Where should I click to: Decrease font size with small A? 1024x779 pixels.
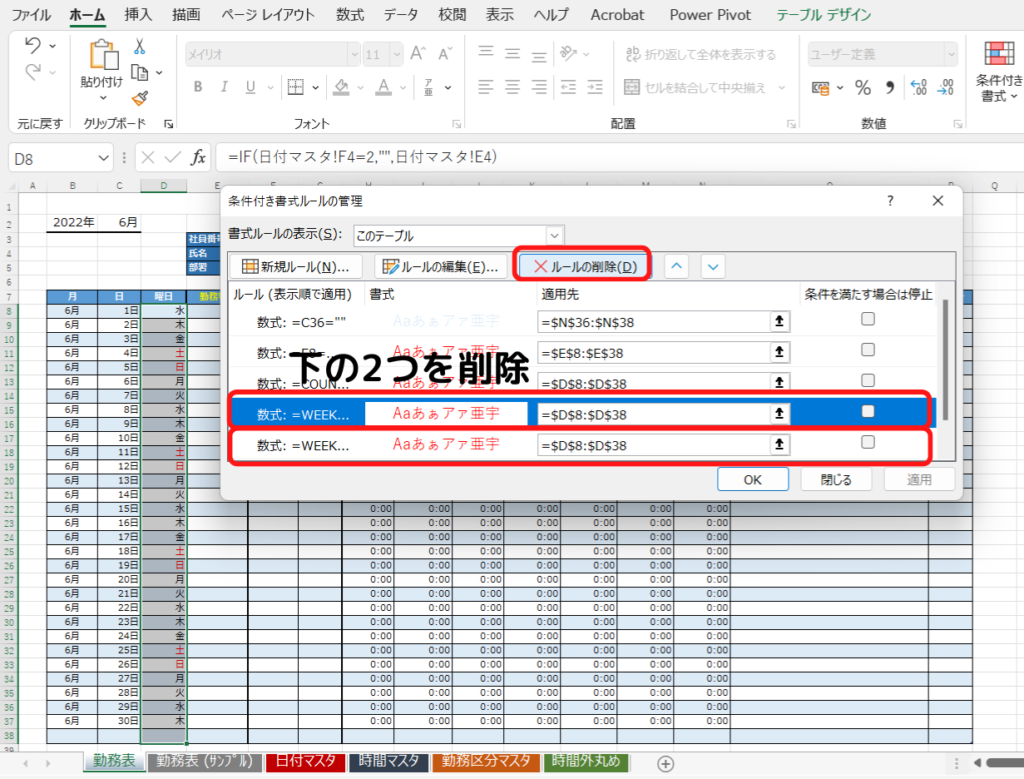(x=445, y=54)
